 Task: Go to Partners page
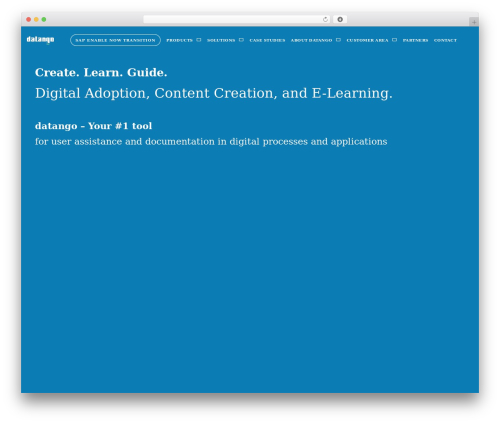click(415, 40)
